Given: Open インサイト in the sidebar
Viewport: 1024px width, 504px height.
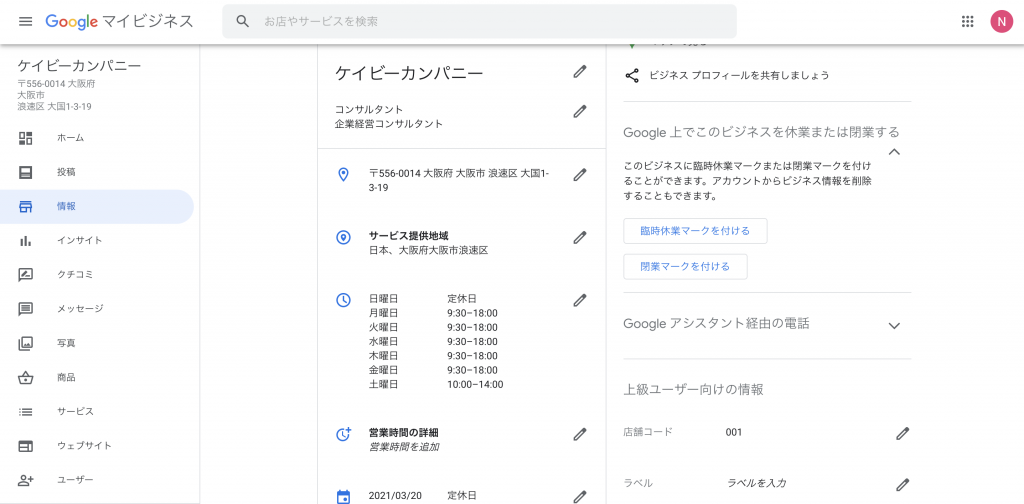Looking at the screenshot, I should point(97,241).
